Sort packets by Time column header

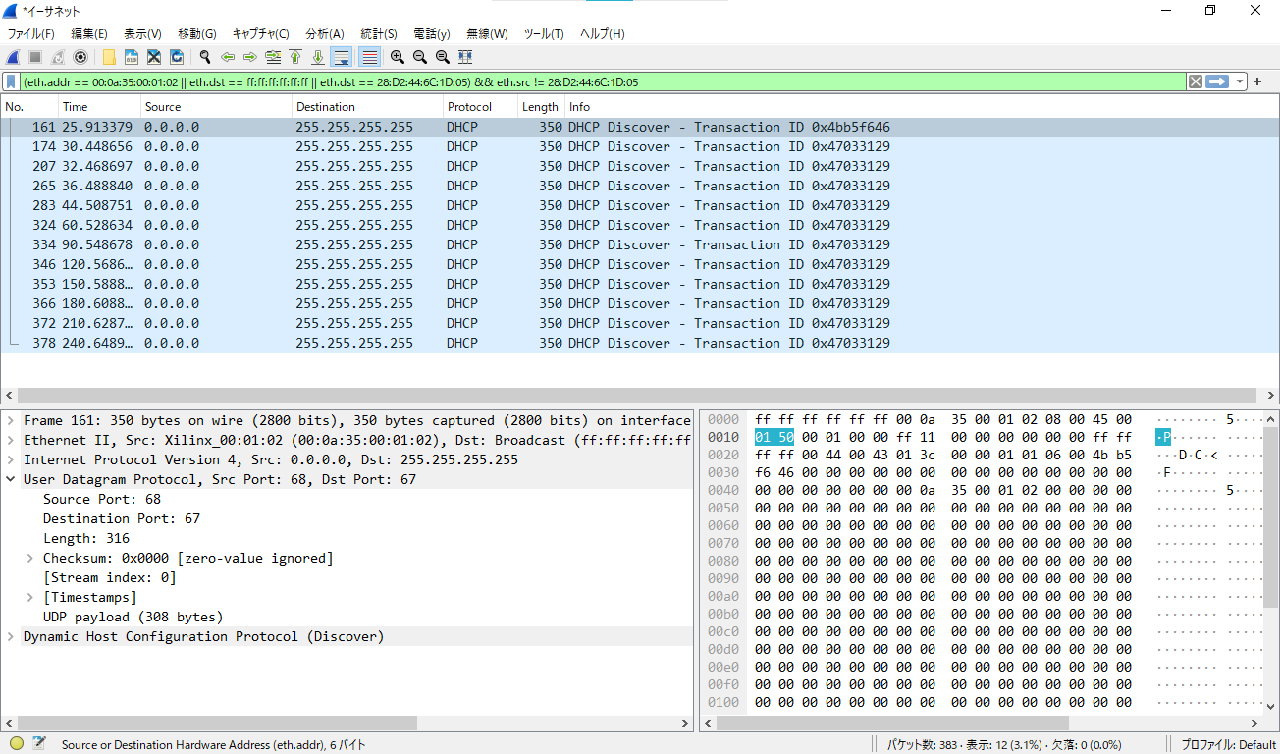[100, 107]
